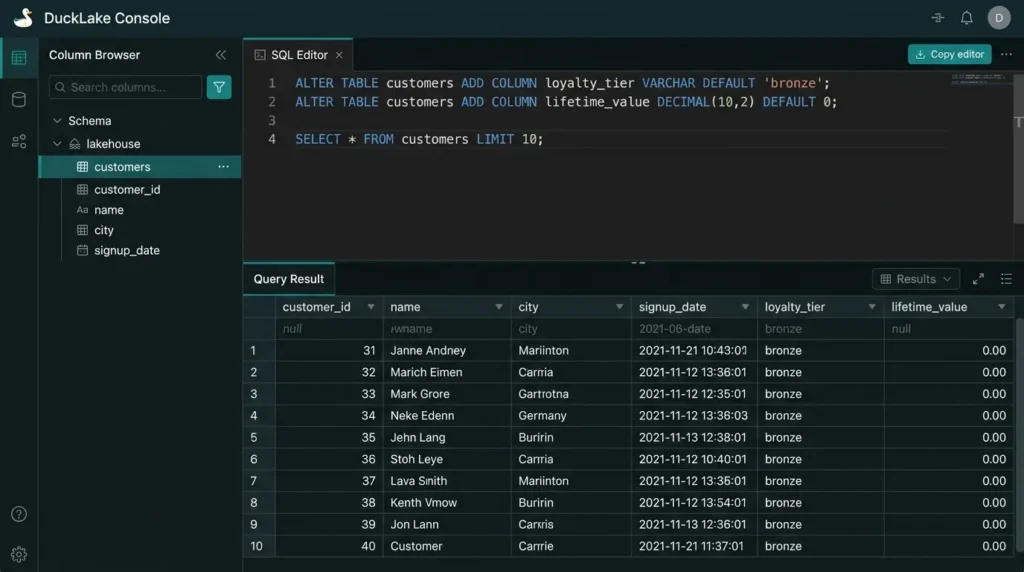Click SQL editor line 4 SELECT statement

pyautogui.click(x=419, y=139)
